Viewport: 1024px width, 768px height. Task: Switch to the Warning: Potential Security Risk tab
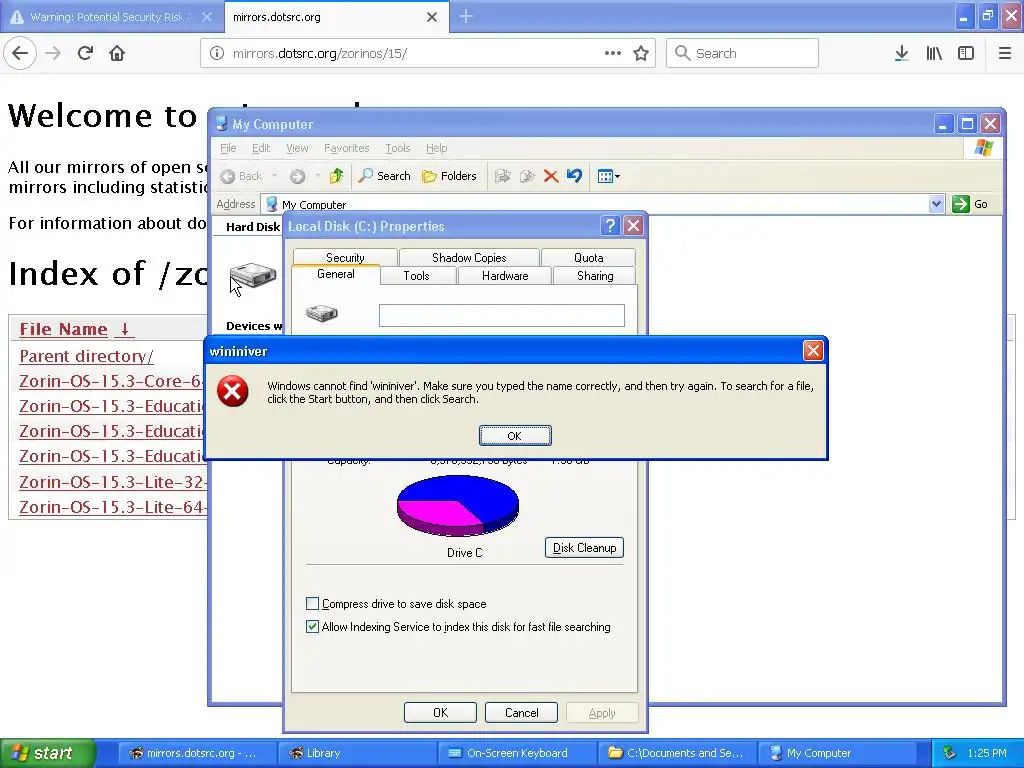[111, 17]
